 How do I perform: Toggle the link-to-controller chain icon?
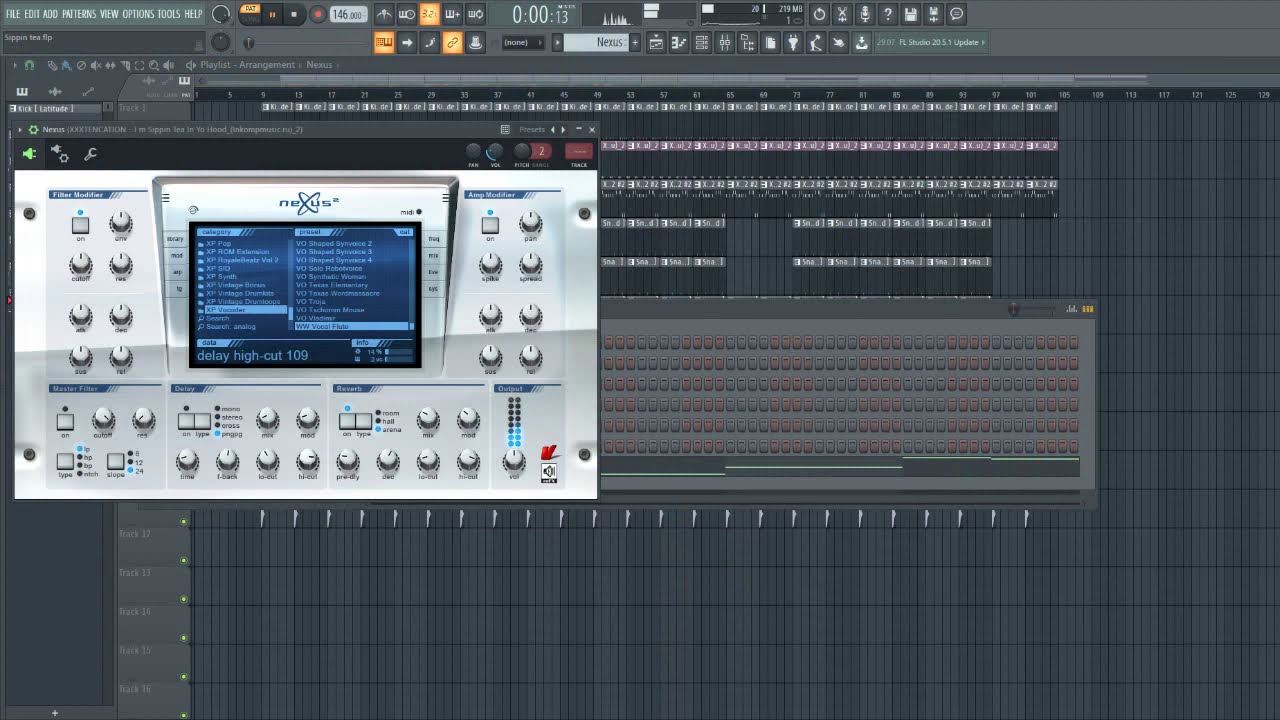[452, 42]
